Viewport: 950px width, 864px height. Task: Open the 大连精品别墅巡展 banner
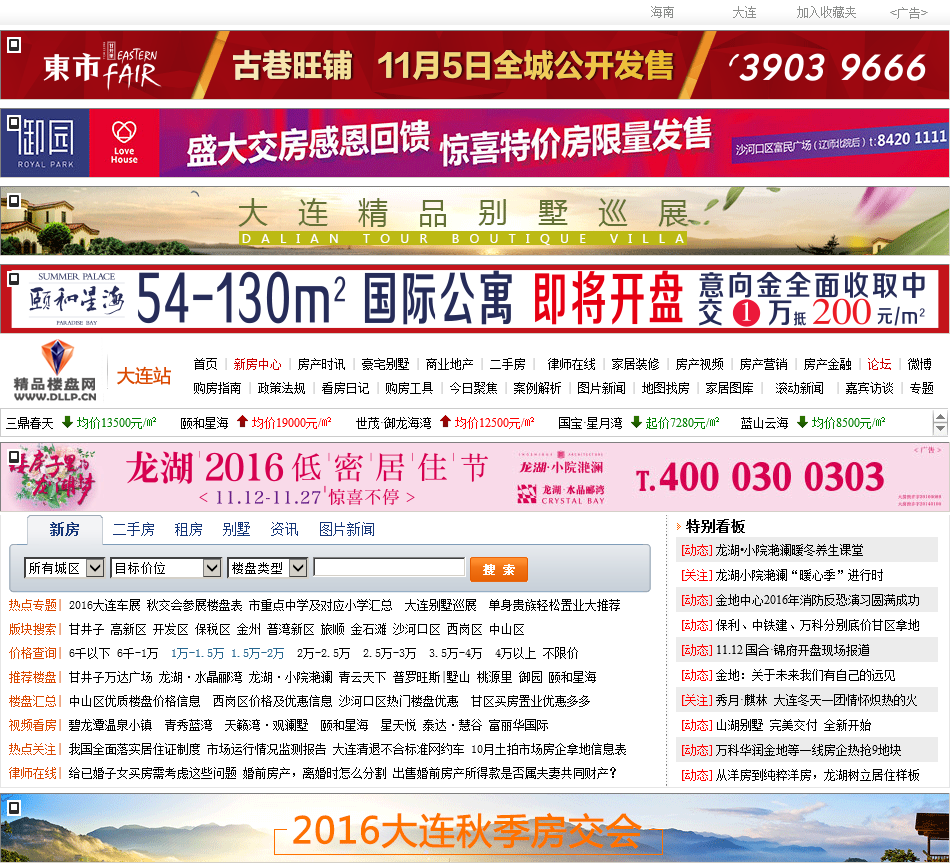coord(475,221)
